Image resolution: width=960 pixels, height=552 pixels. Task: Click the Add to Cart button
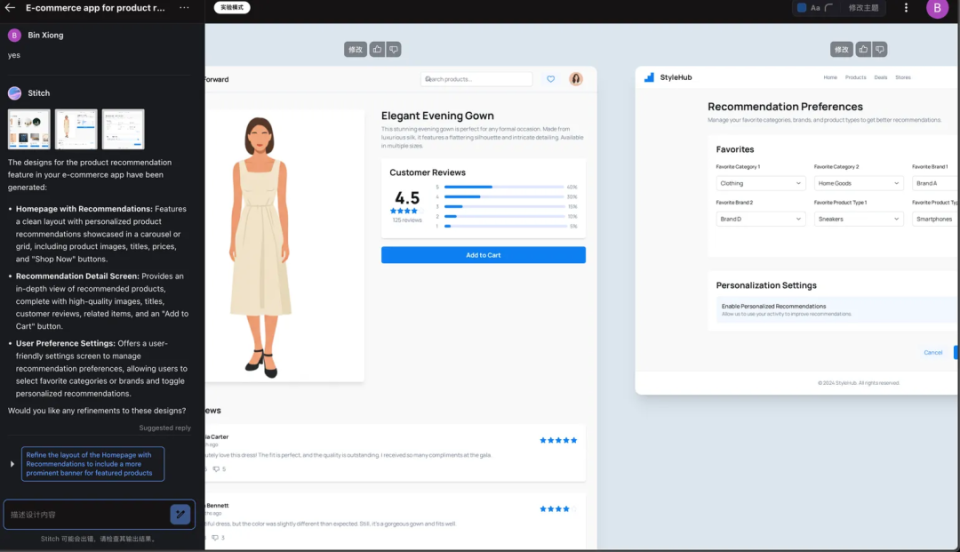tap(483, 255)
